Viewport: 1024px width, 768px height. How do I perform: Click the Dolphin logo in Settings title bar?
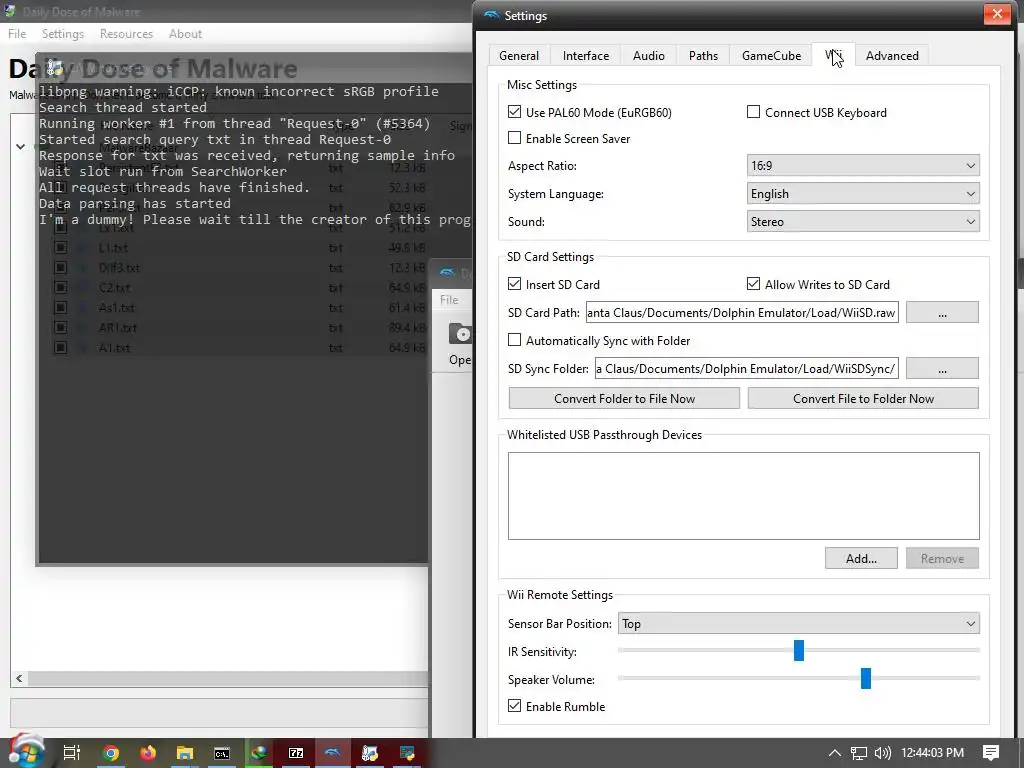[x=491, y=15]
